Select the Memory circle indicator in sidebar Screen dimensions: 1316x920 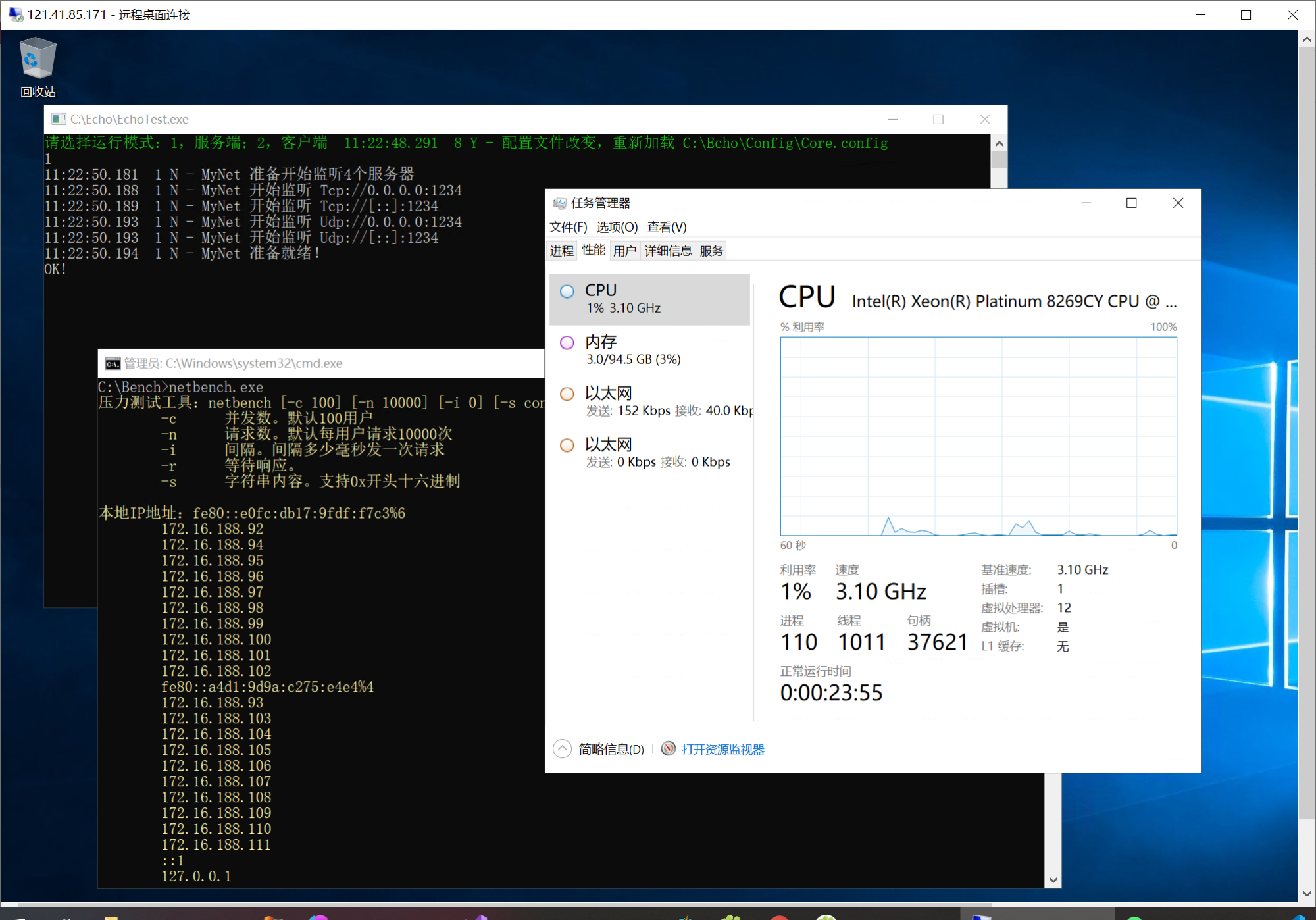pos(567,343)
